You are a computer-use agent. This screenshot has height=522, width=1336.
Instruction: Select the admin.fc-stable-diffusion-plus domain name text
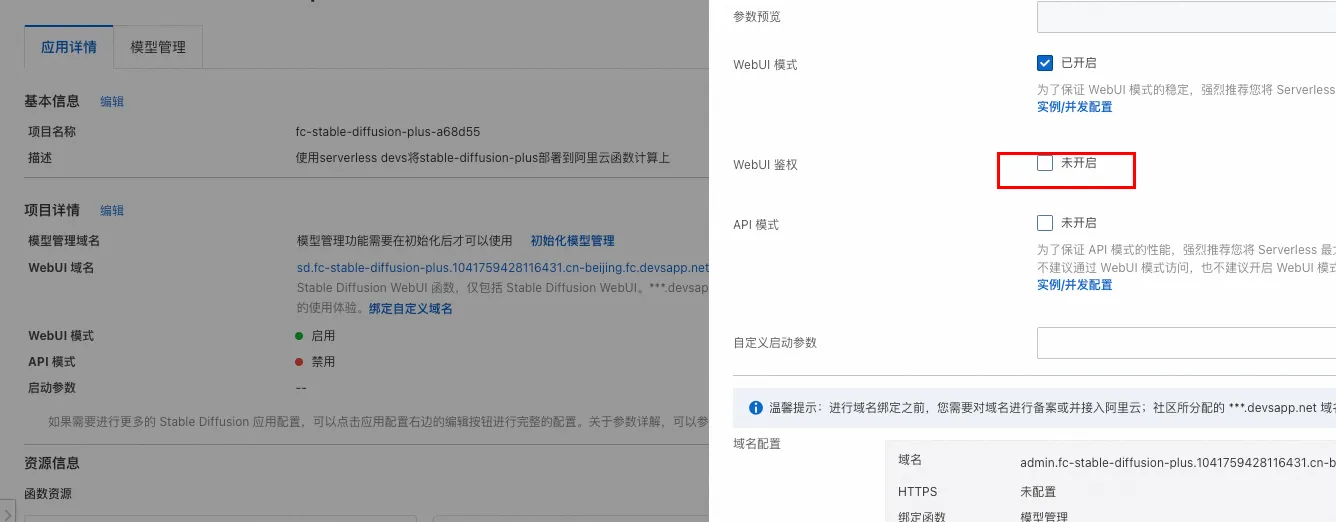pos(1178,462)
